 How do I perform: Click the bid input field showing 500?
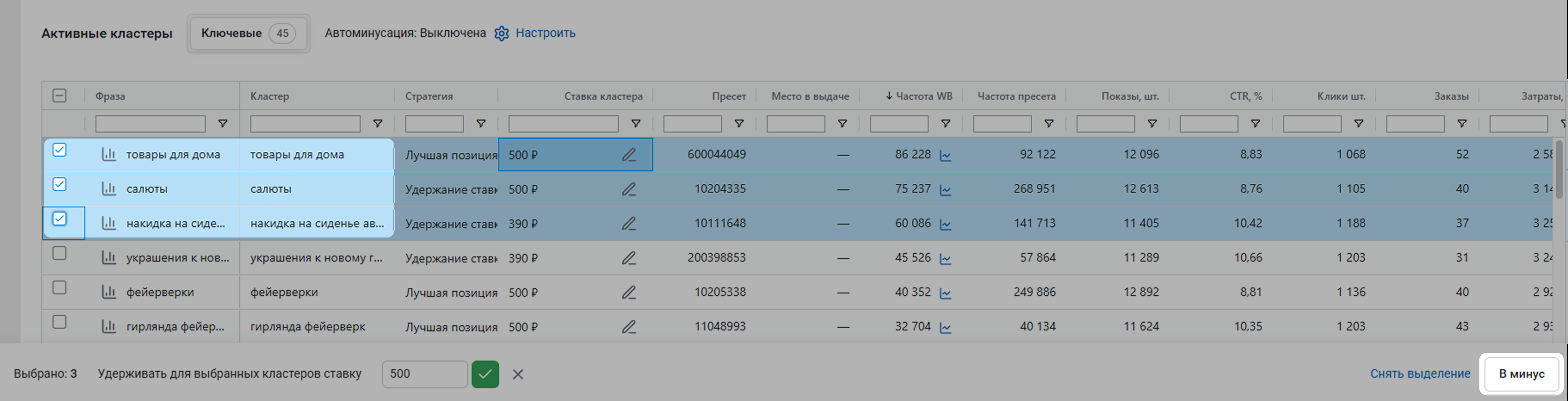click(424, 374)
